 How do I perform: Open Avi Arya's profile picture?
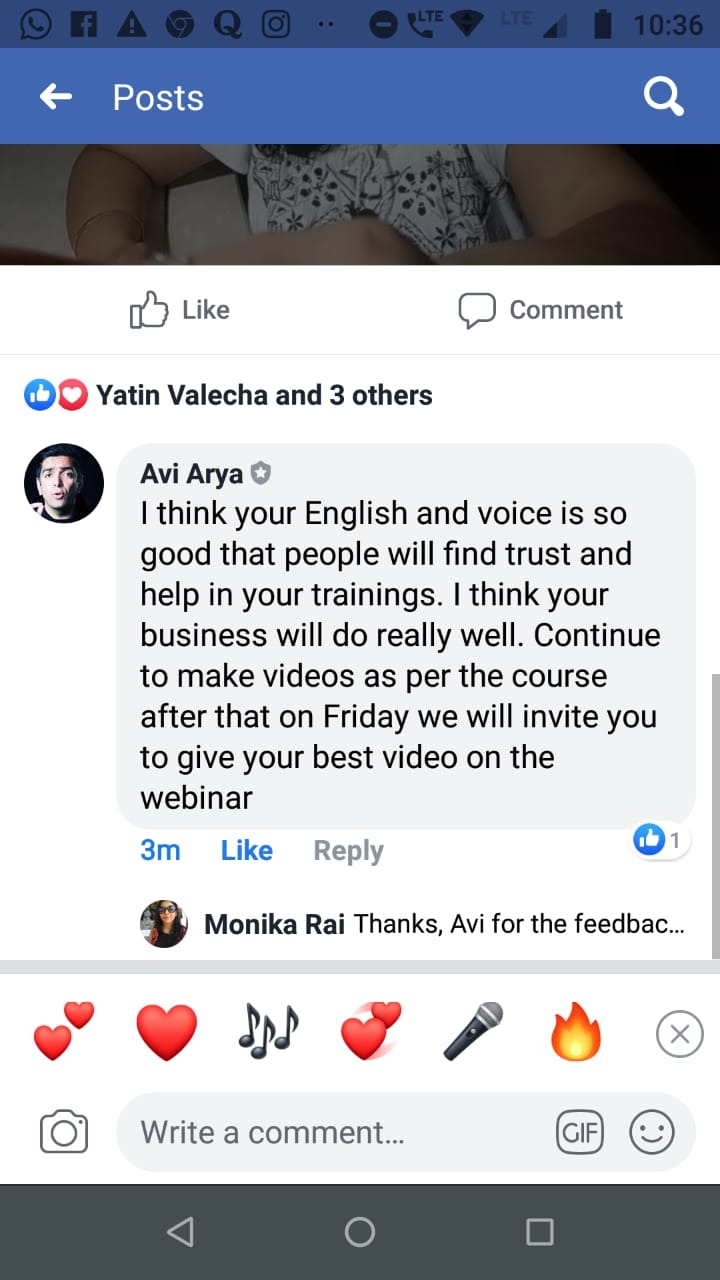(x=64, y=484)
